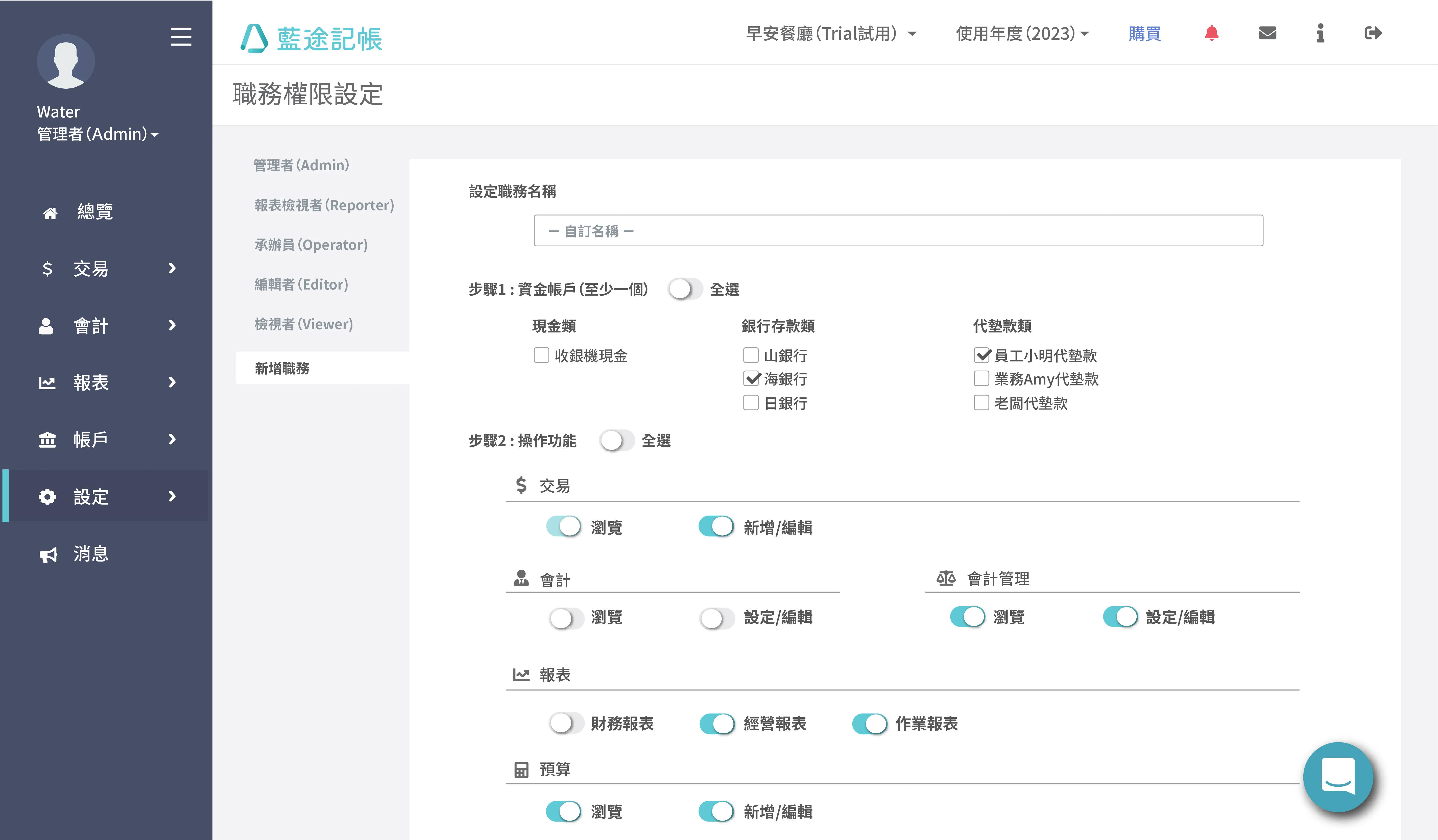1438x840 pixels.
Task: Toggle 瀏覽 switch under 交易
Action: (564, 527)
